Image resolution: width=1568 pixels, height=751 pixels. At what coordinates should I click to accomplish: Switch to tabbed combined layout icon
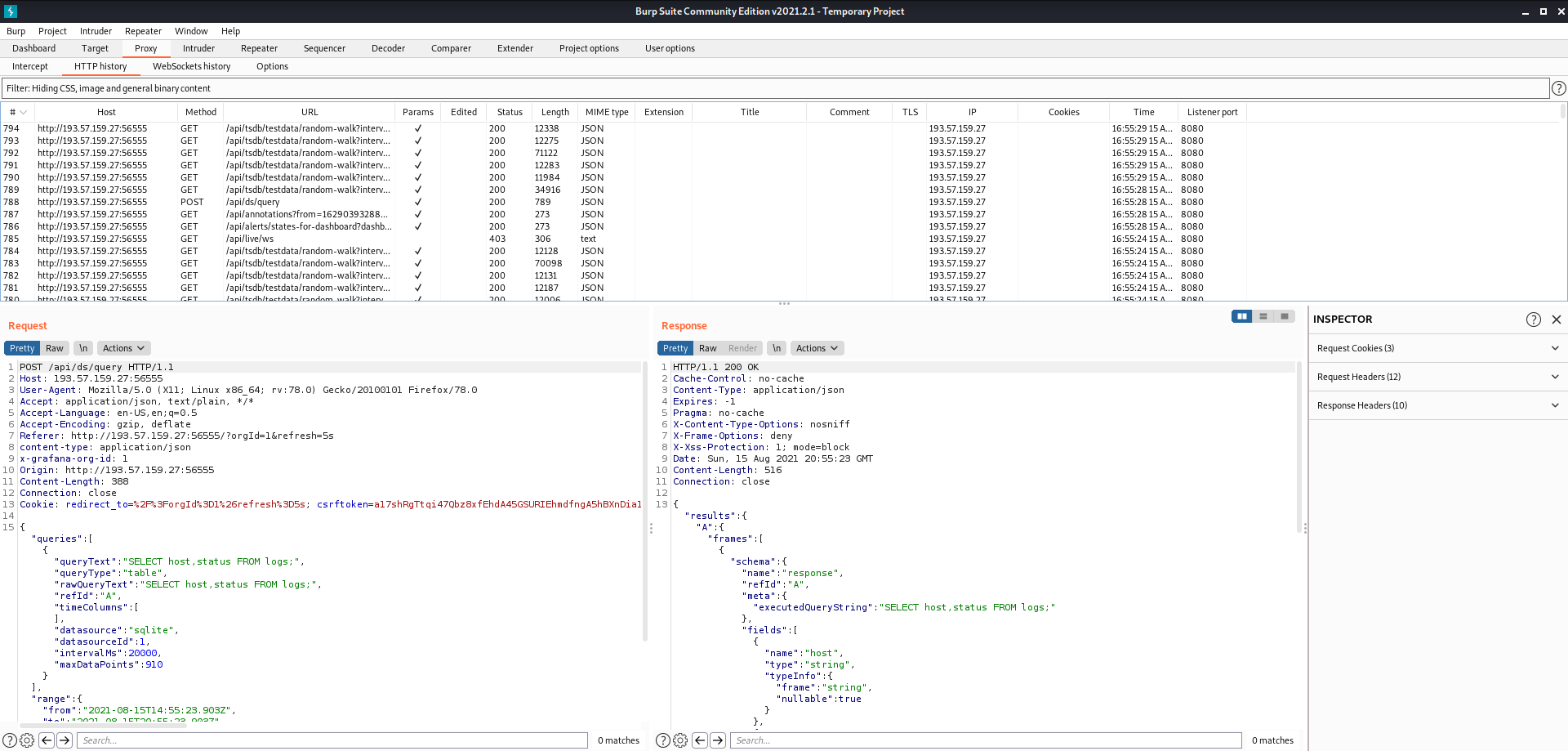pos(1285,316)
